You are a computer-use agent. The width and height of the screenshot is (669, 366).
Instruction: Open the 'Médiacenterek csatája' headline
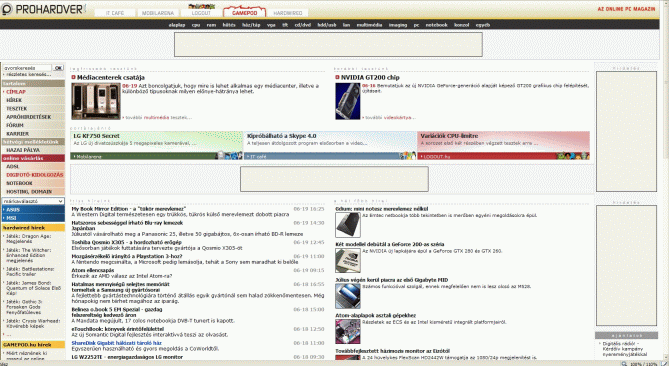click(111, 78)
